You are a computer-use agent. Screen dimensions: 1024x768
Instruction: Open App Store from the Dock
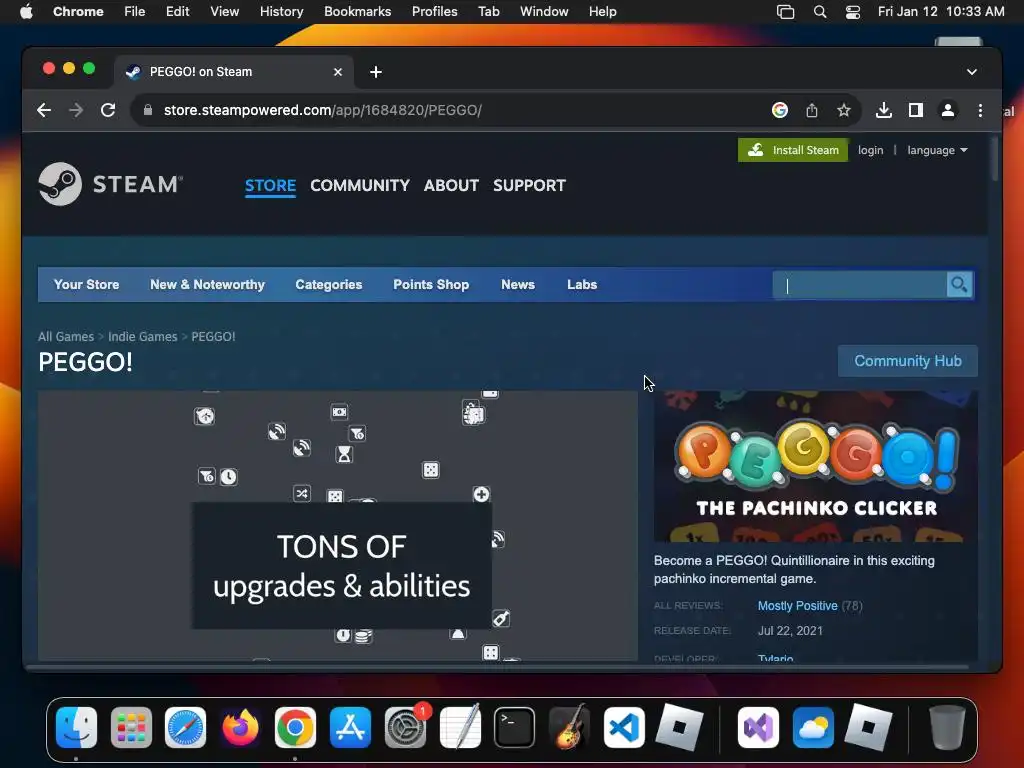click(350, 728)
